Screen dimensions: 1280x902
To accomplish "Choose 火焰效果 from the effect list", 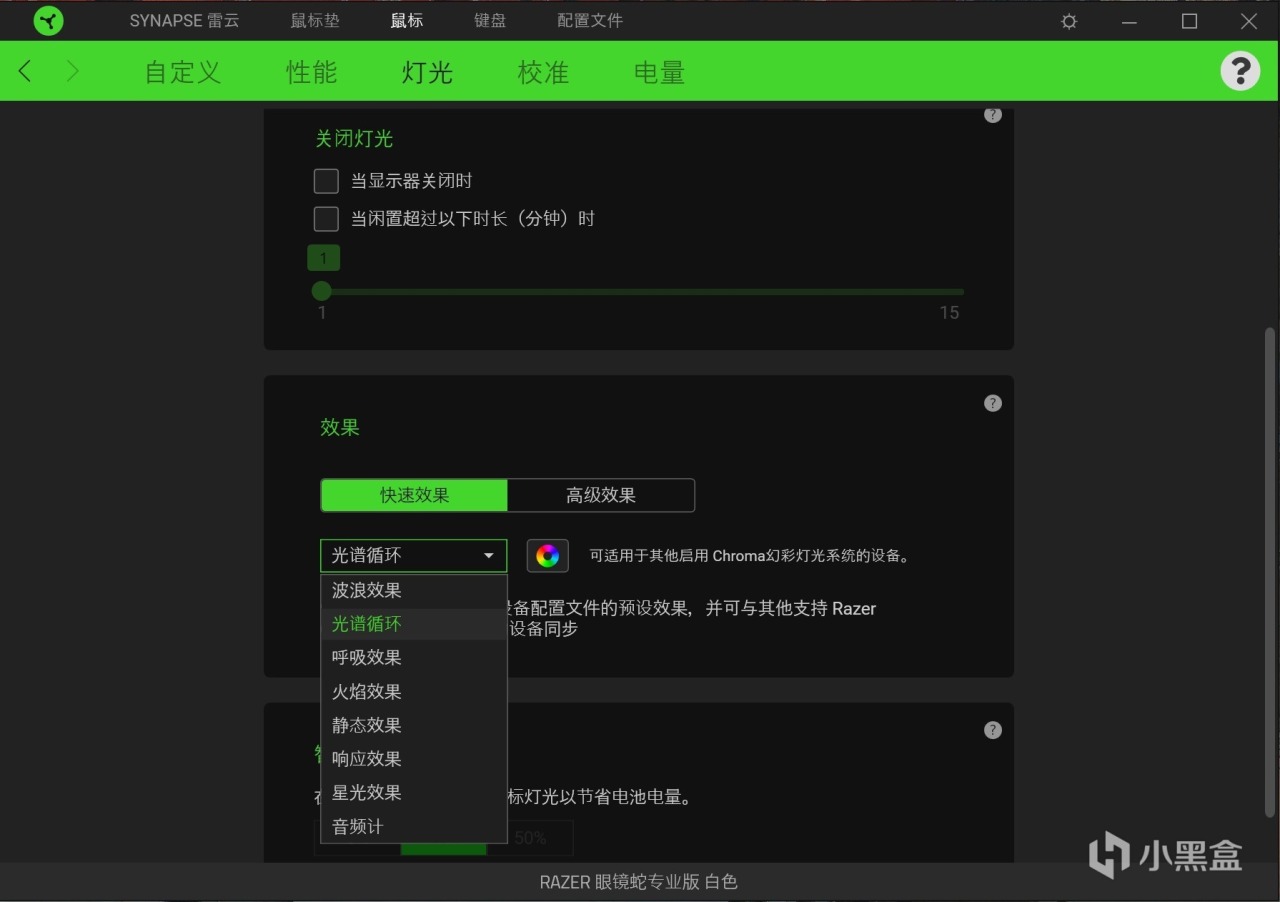I will click(x=414, y=691).
